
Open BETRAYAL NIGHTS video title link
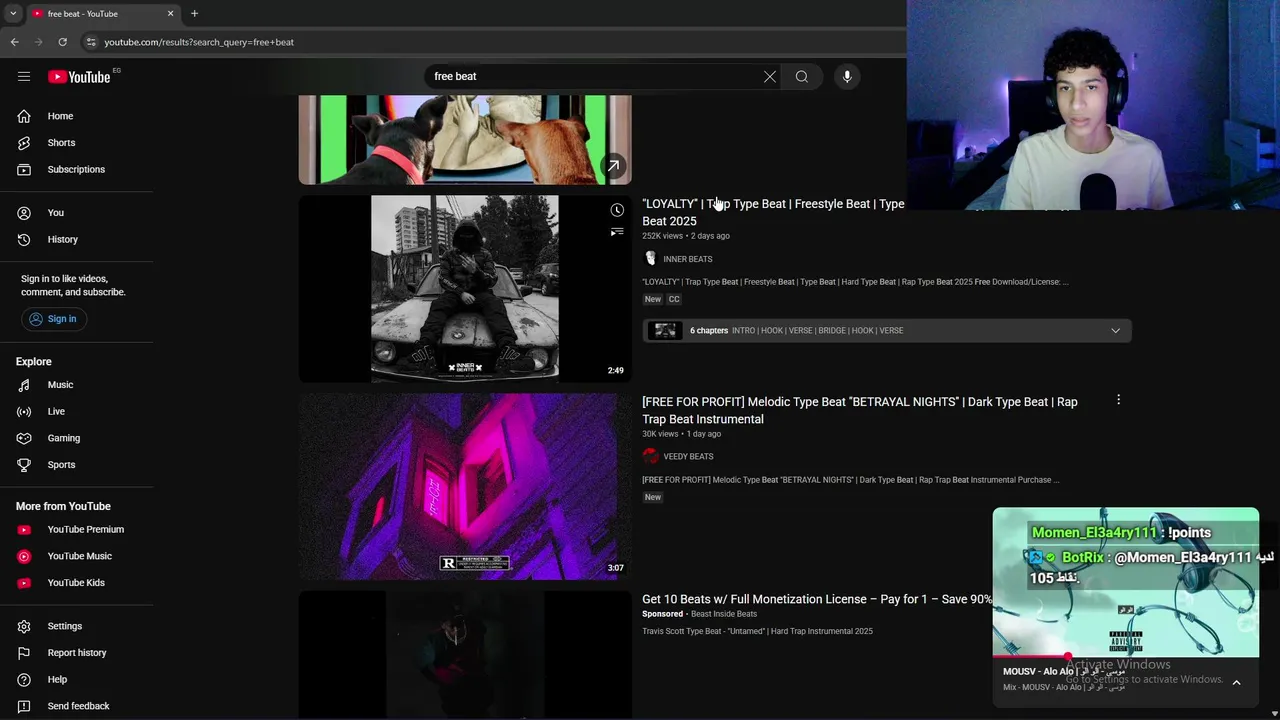860,410
